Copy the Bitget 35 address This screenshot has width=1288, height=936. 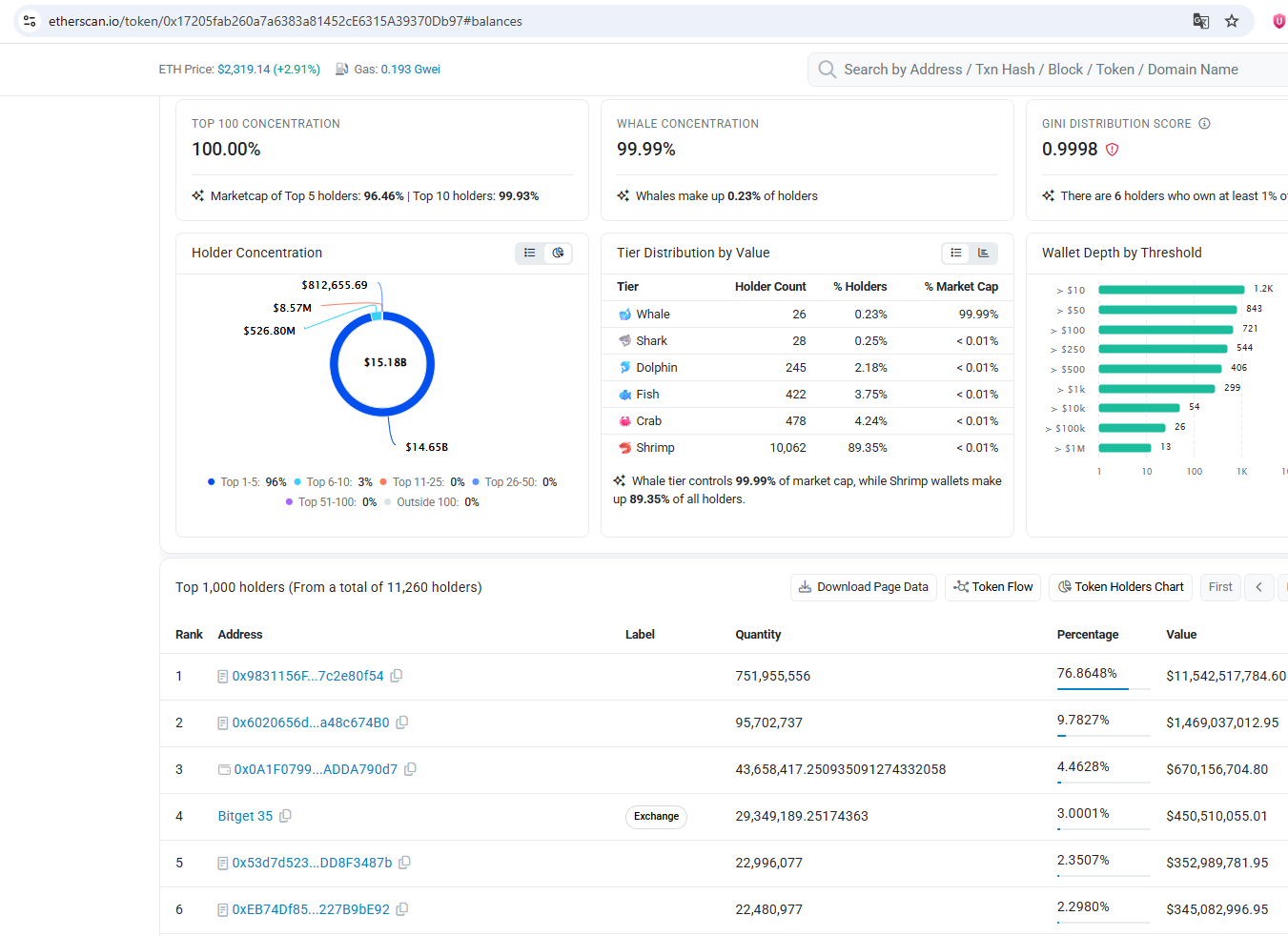(x=285, y=816)
